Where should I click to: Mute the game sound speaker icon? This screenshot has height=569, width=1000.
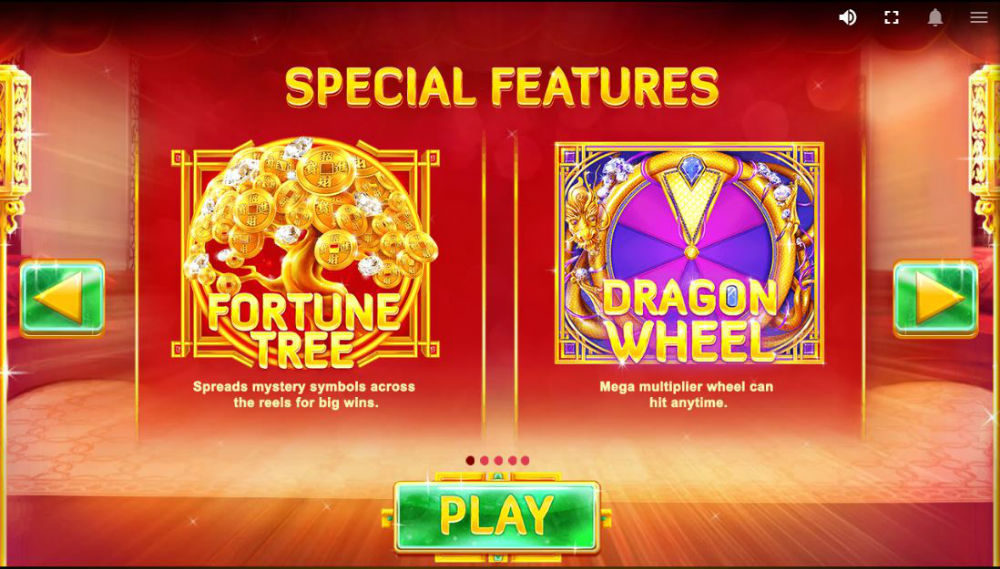pos(848,17)
